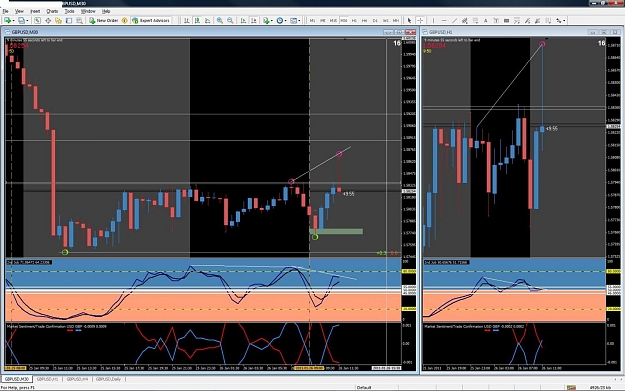This screenshot has width=625, height=391.
Task: Open the Tools menu
Action: click(70, 11)
